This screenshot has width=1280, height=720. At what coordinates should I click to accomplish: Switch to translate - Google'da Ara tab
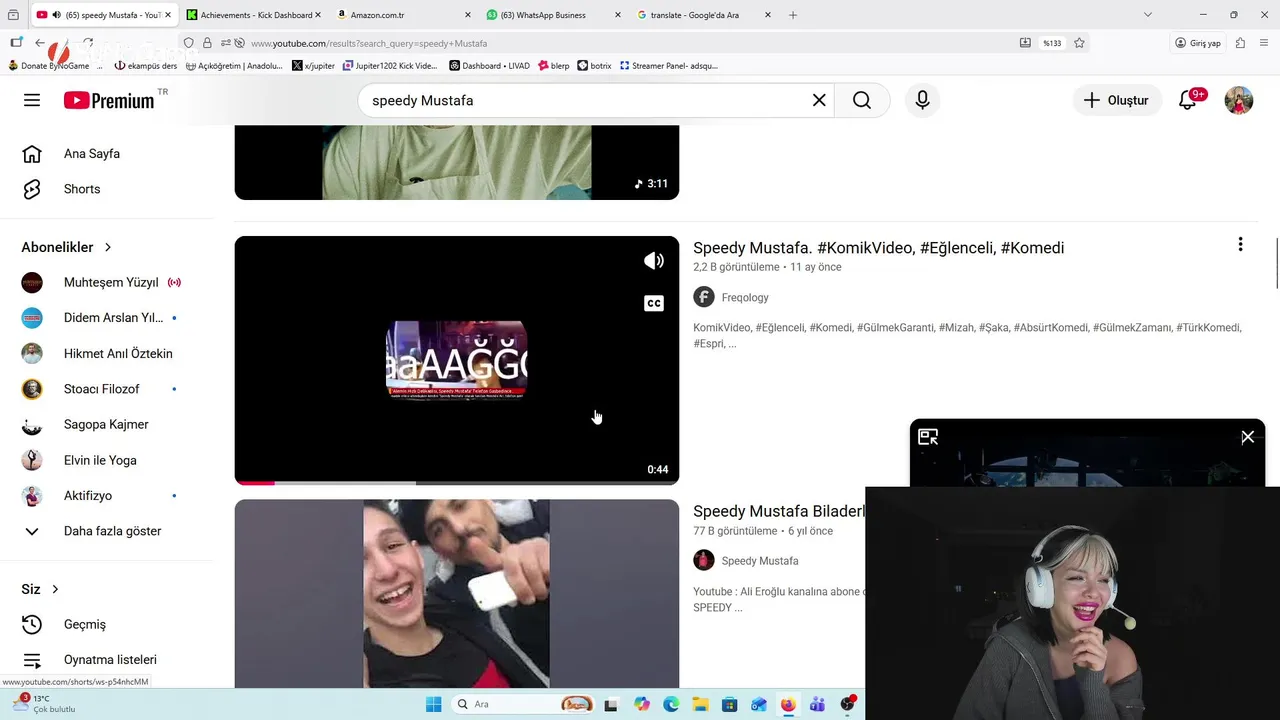point(703,15)
